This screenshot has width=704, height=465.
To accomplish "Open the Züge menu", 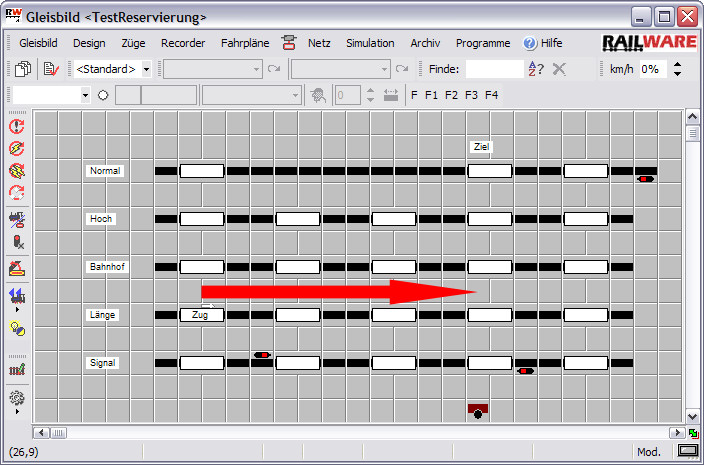I will (133, 43).
